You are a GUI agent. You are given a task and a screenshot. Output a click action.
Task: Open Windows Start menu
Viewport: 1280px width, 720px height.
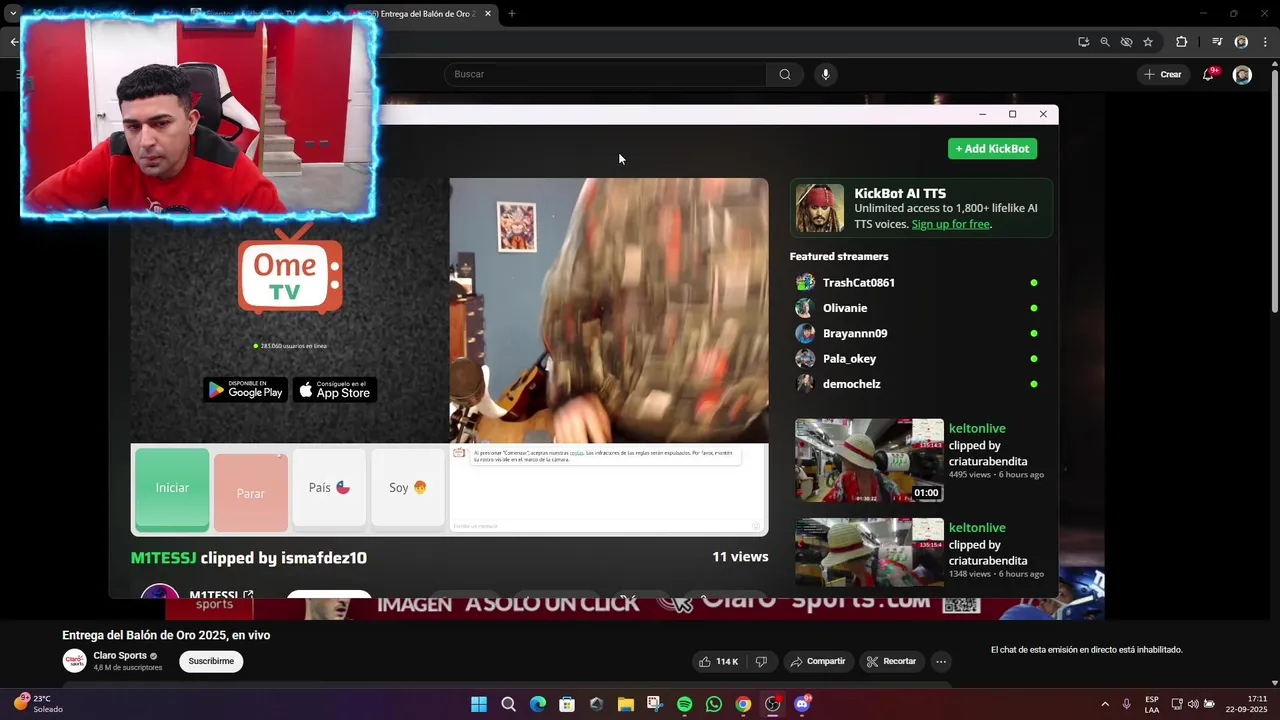point(479,704)
